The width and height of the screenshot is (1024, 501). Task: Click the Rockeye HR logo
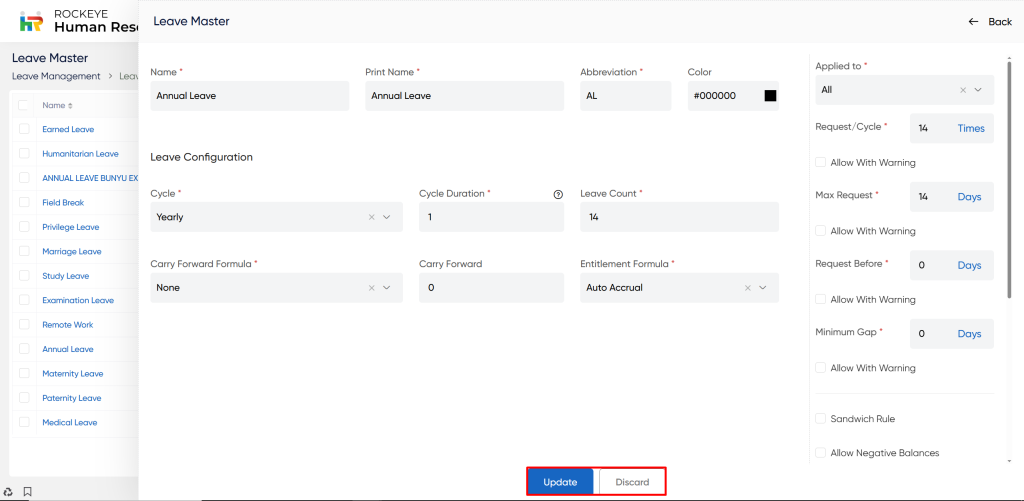31,21
